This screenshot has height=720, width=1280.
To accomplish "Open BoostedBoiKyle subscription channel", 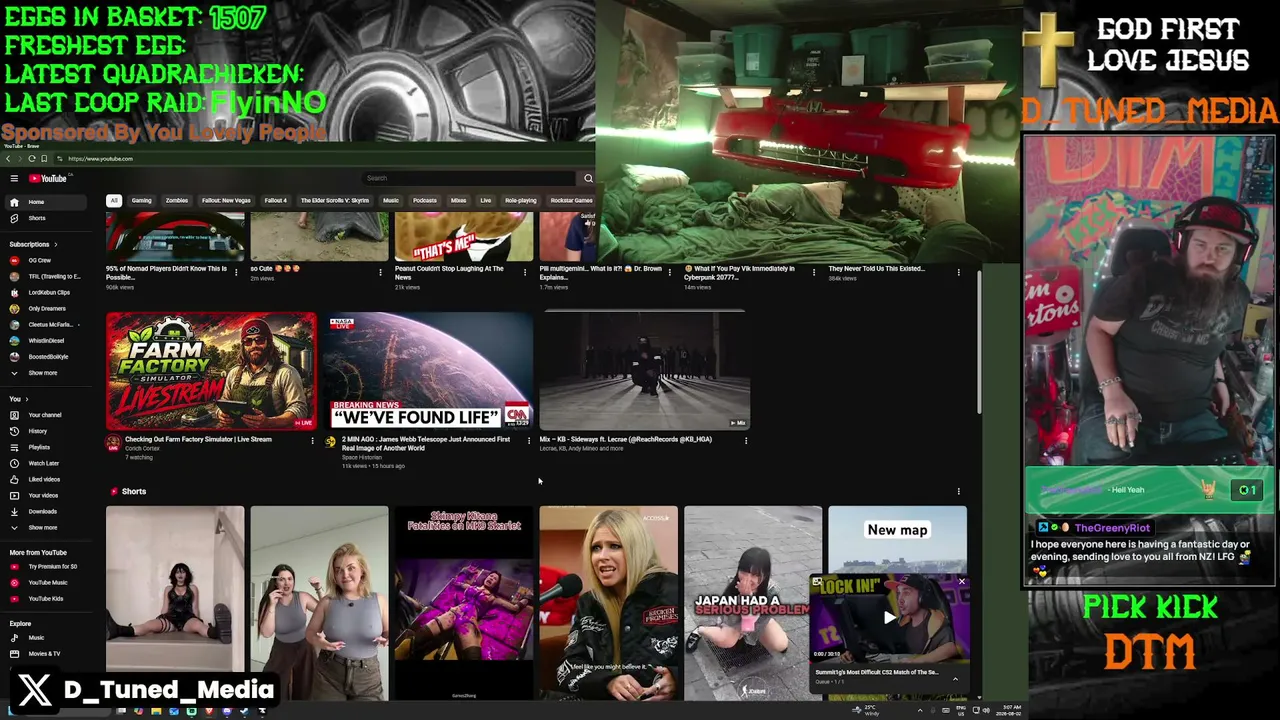I will (x=47, y=356).
